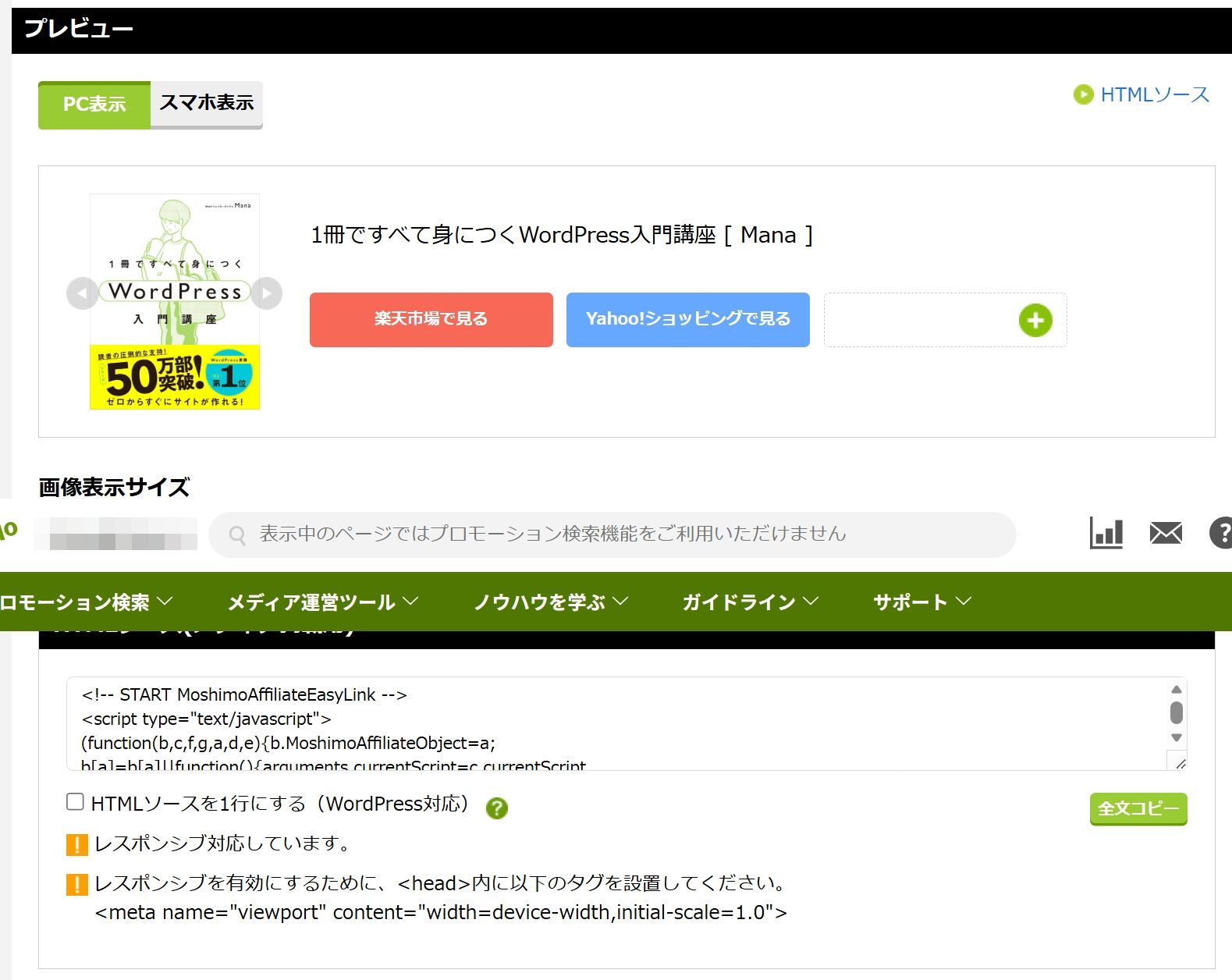
Task: Click the Yahoo!ショッピングで見る button
Action: [x=687, y=319]
